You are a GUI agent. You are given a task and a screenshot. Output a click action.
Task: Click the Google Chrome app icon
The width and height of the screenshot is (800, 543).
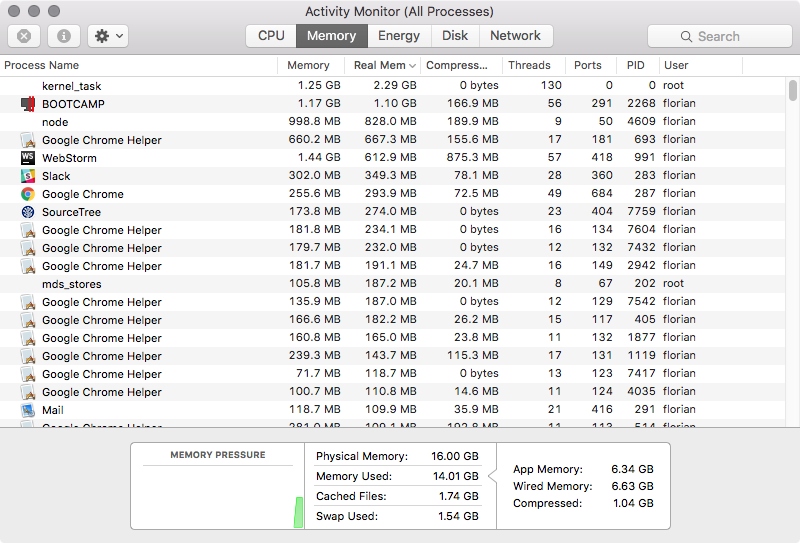[28, 194]
